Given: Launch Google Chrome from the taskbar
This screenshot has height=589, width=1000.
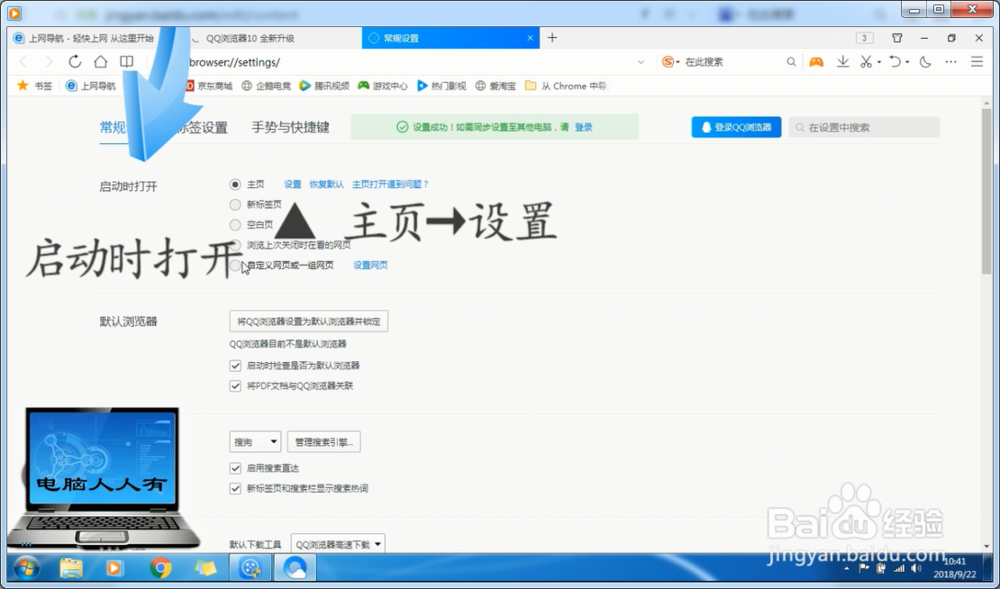Looking at the screenshot, I should tap(160, 567).
